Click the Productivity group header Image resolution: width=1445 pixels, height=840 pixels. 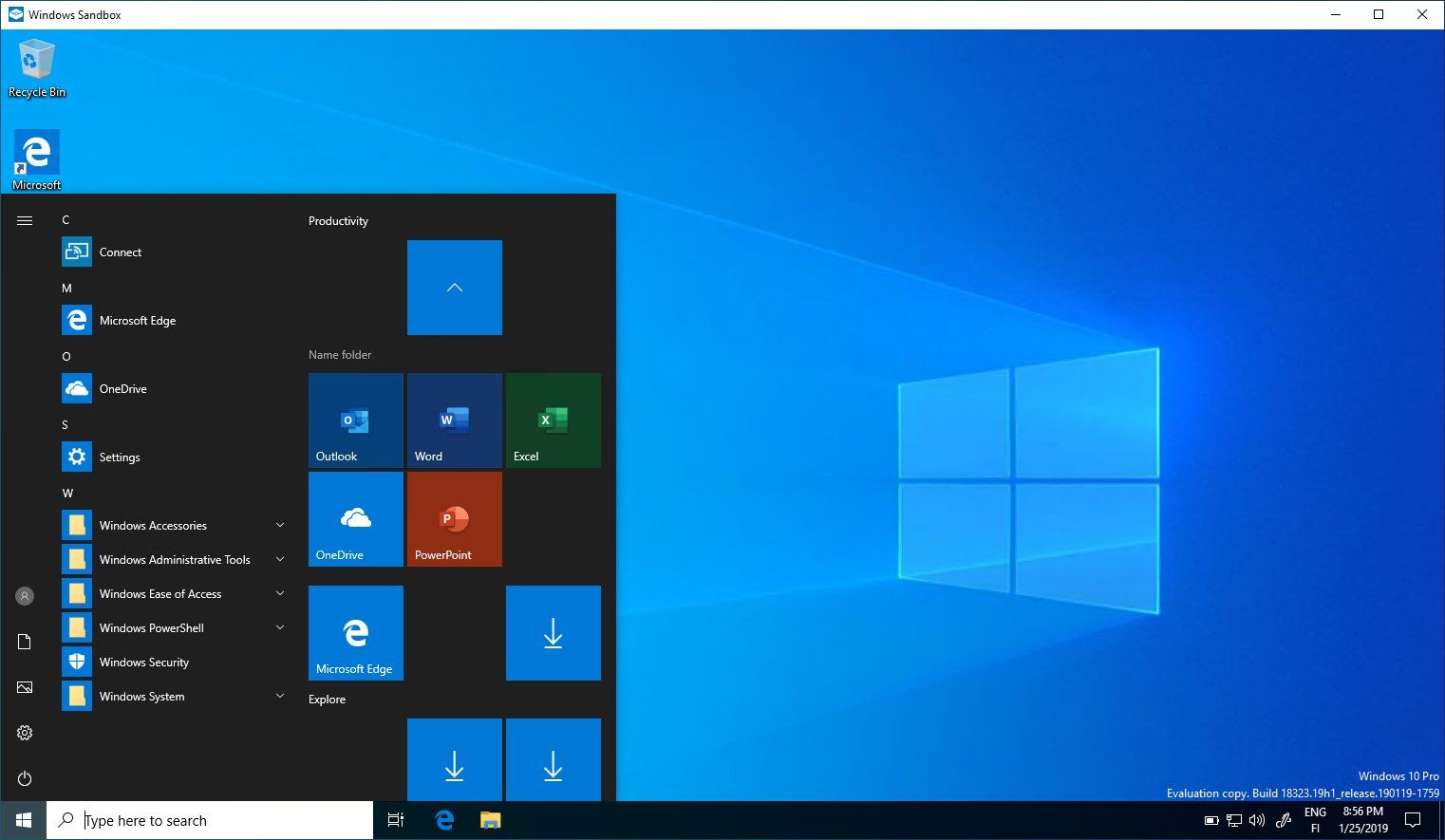point(338,220)
